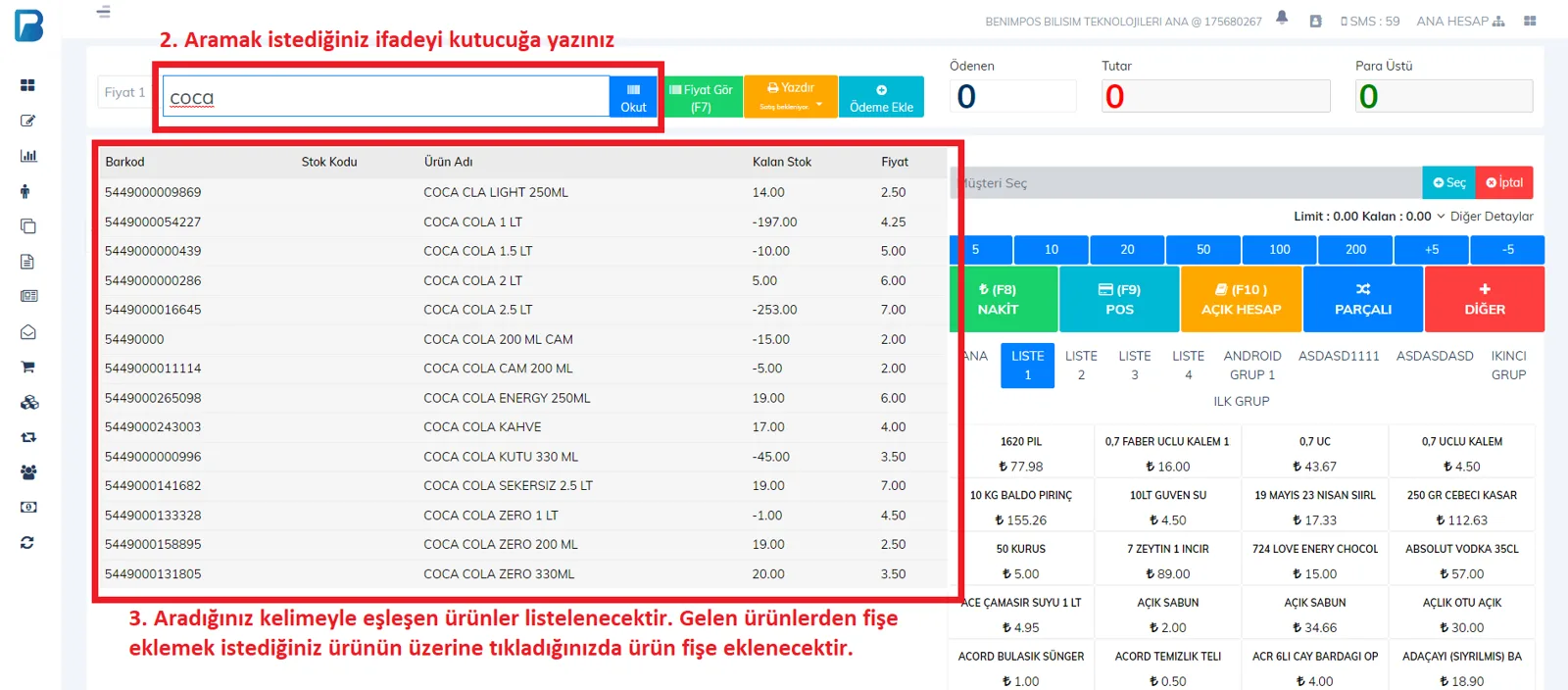Click the Ödenen amount field
Viewport: 1568px width, 690px height.
[1012, 96]
